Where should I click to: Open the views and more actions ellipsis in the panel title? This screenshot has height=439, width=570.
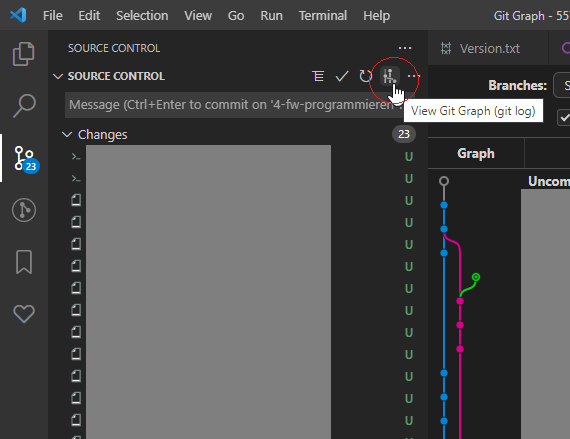405,48
